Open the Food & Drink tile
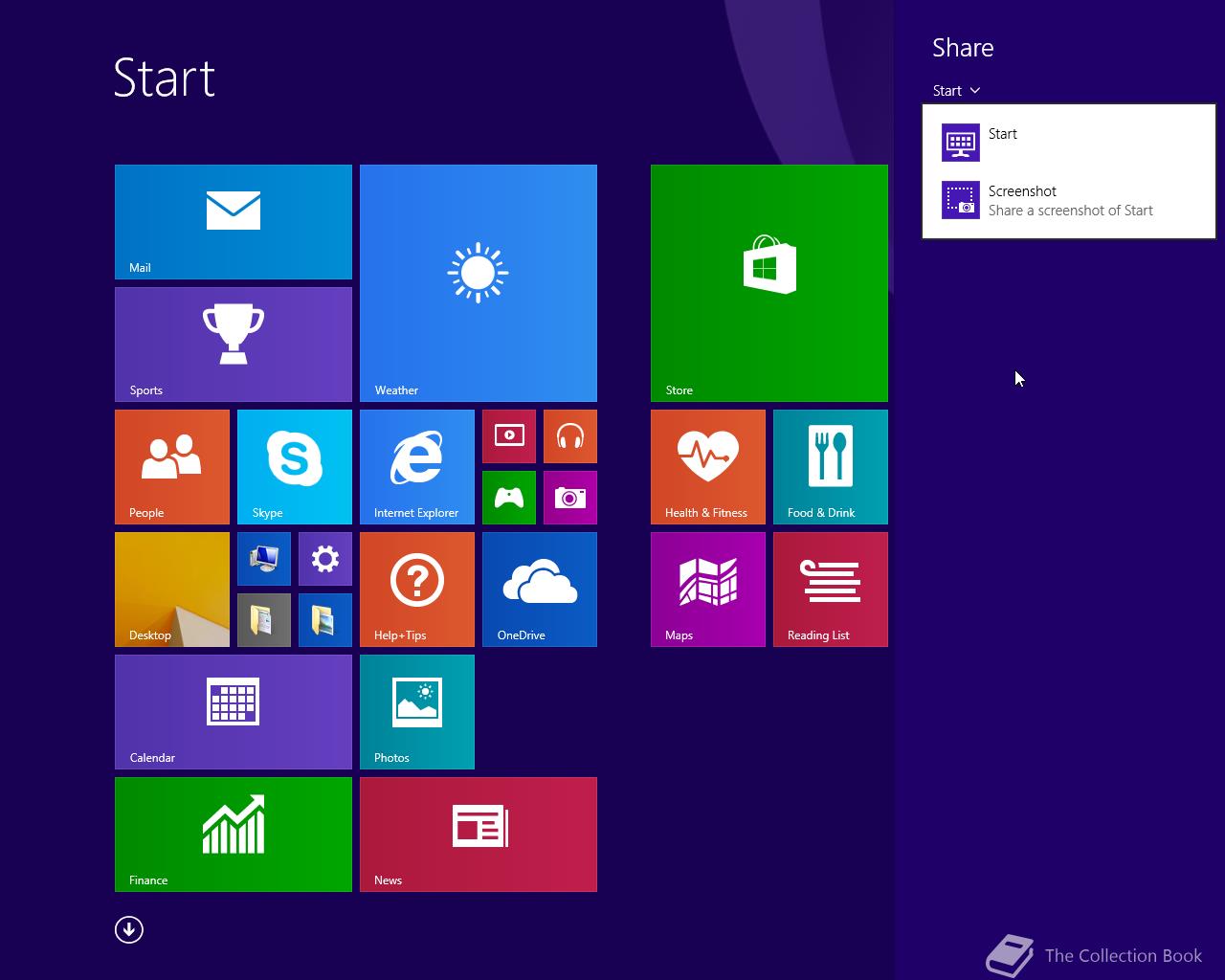The width and height of the screenshot is (1225, 980). click(x=831, y=467)
